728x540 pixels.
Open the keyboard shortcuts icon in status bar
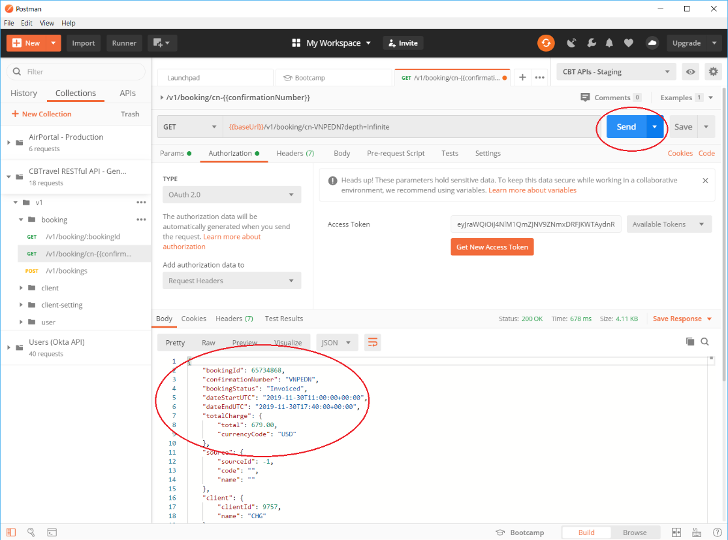696,532
